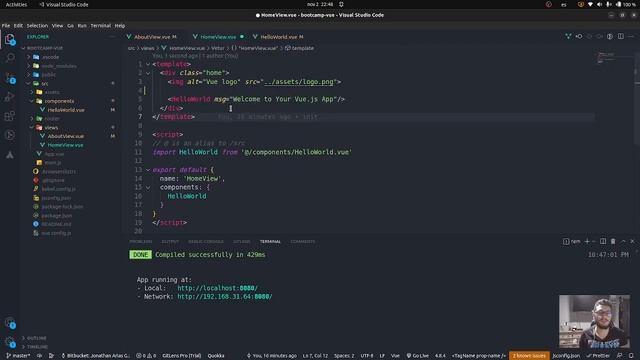Open editor More Actions ellipsis
The width and height of the screenshot is (640, 360).
click(631, 36)
